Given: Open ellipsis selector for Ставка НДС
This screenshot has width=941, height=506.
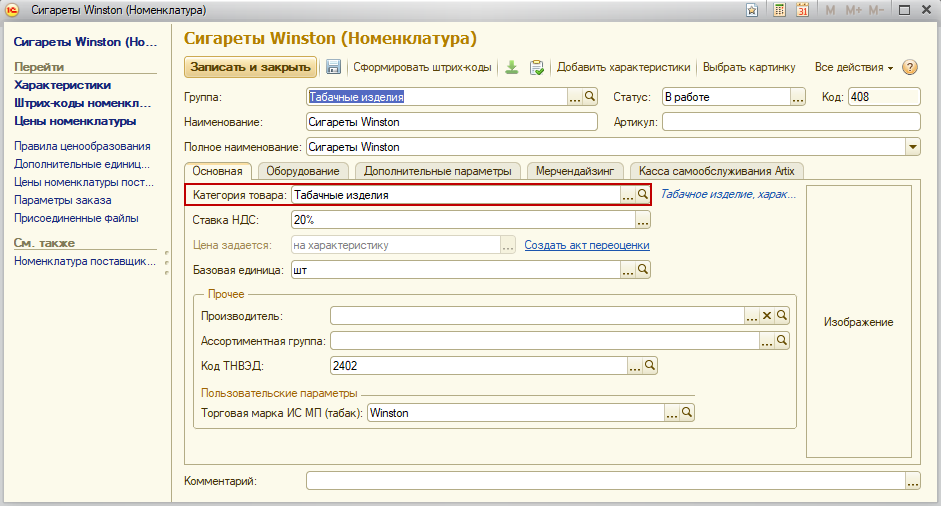Looking at the screenshot, I should point(643,220).
